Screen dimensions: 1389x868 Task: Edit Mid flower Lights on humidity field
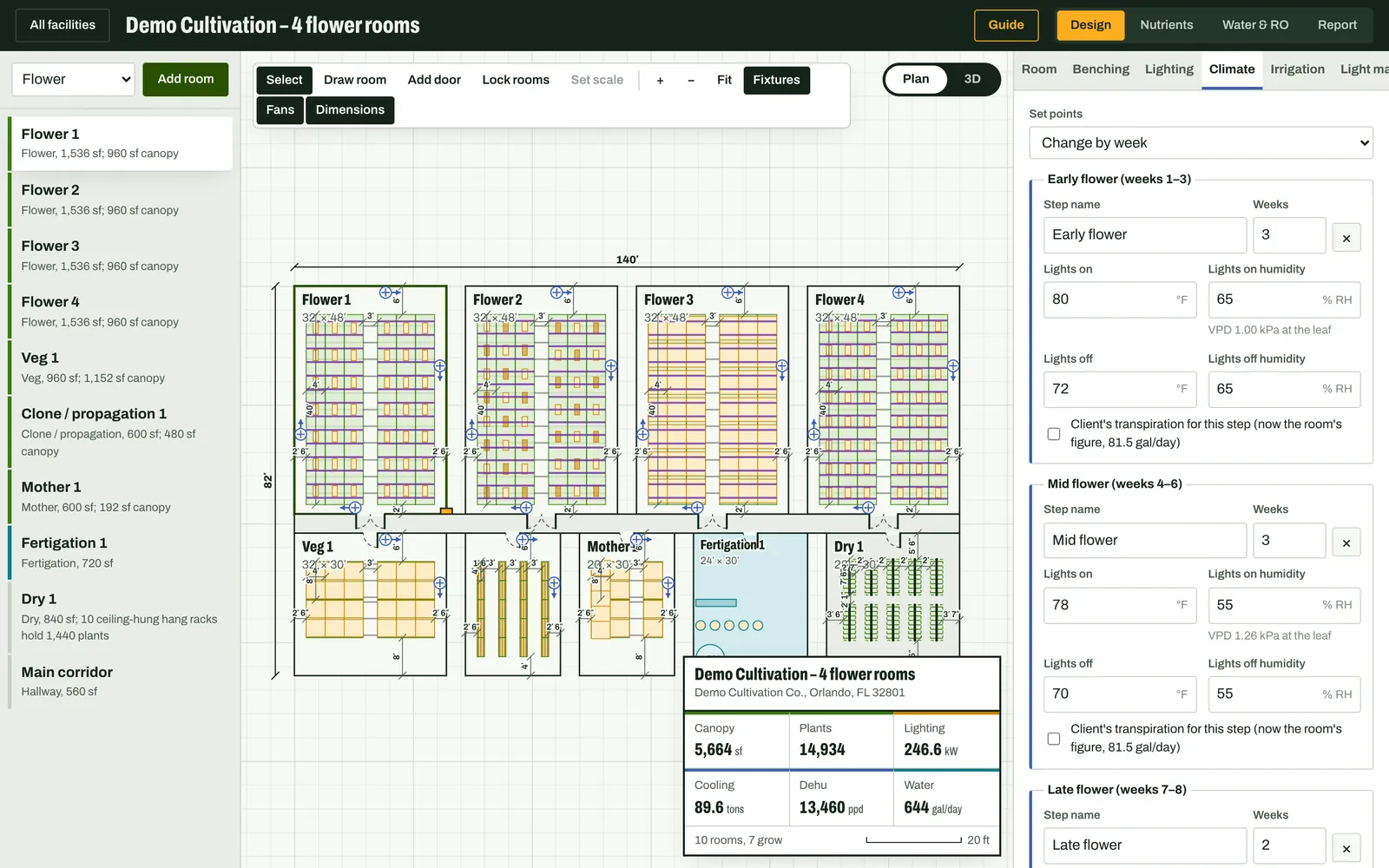[x=1284, y=605]
